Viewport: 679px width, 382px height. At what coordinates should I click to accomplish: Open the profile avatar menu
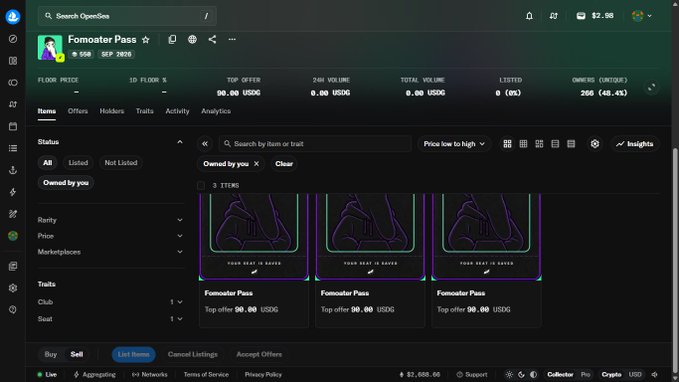(x=642, y=16)
